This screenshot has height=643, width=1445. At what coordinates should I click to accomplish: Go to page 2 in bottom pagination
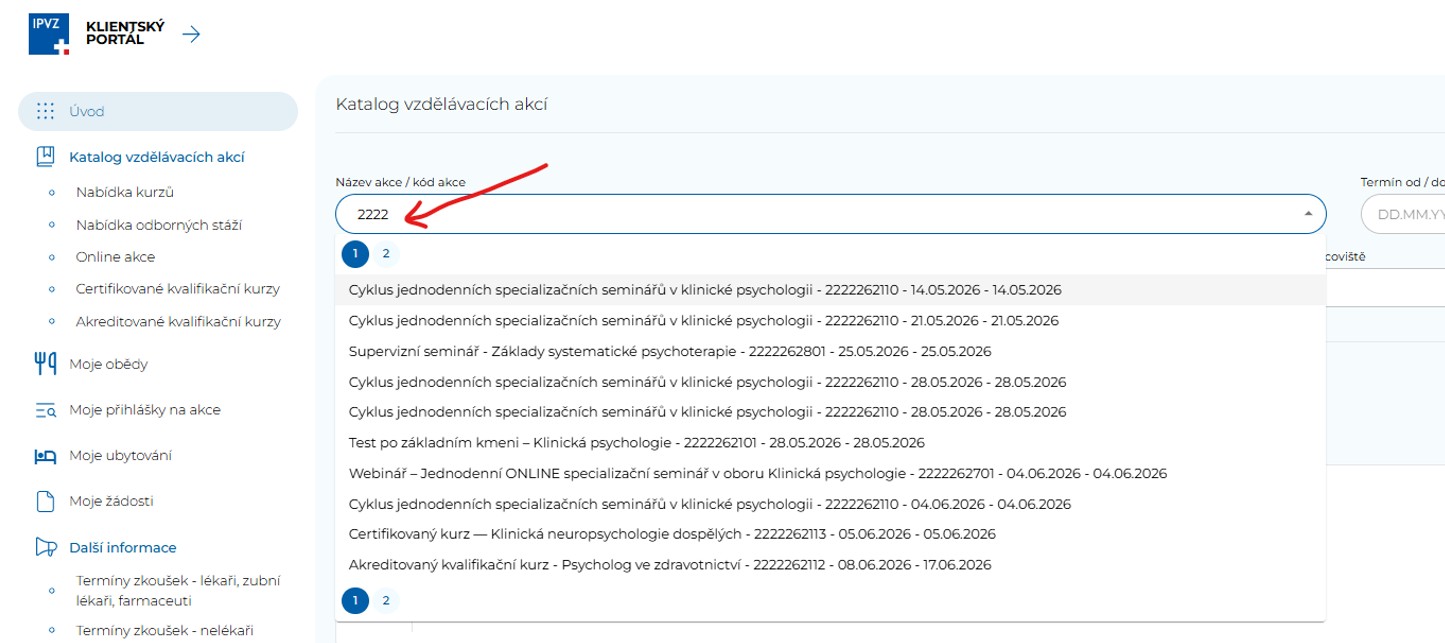pyautogui.click(x=386, y=600)
